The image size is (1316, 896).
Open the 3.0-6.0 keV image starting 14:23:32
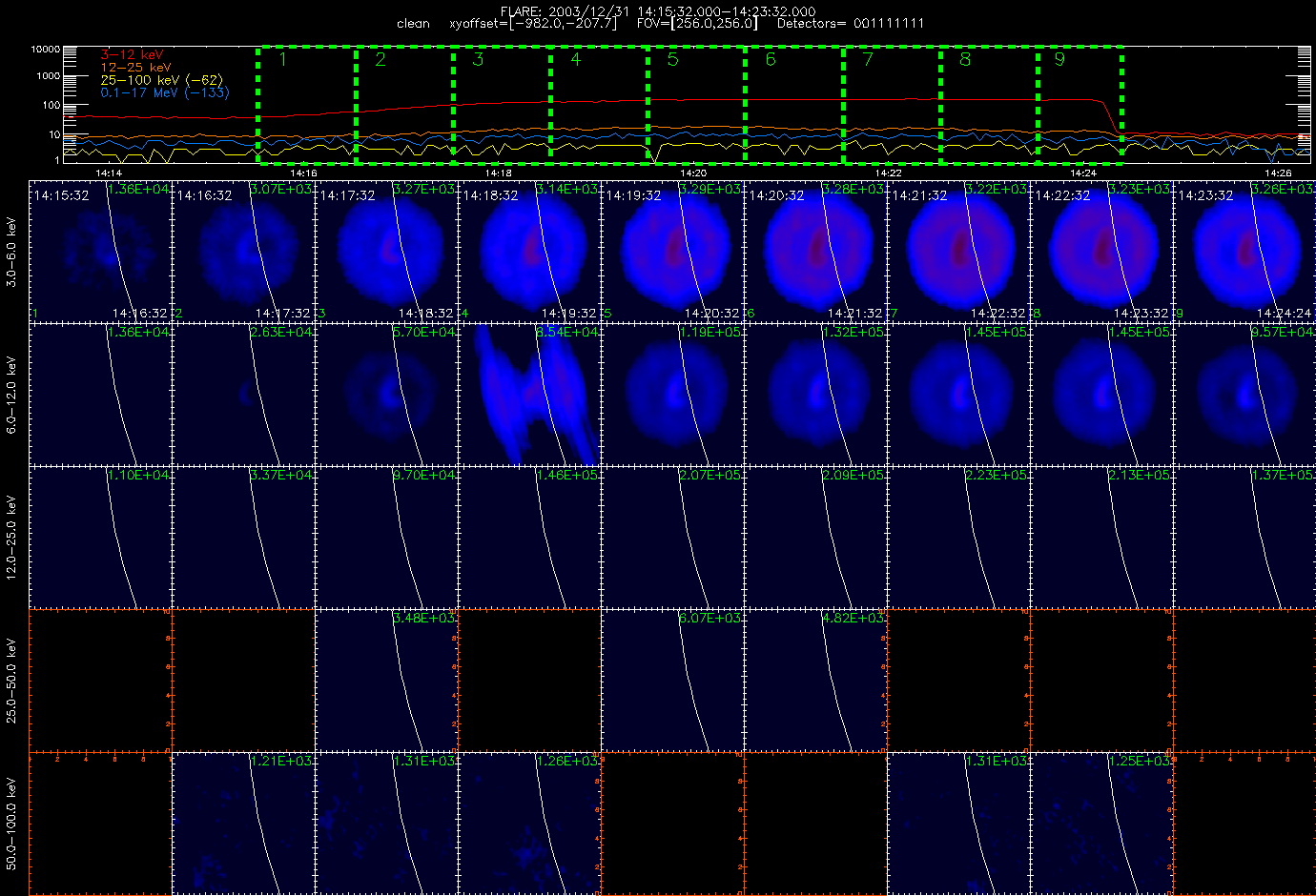tap(1244, 251)
